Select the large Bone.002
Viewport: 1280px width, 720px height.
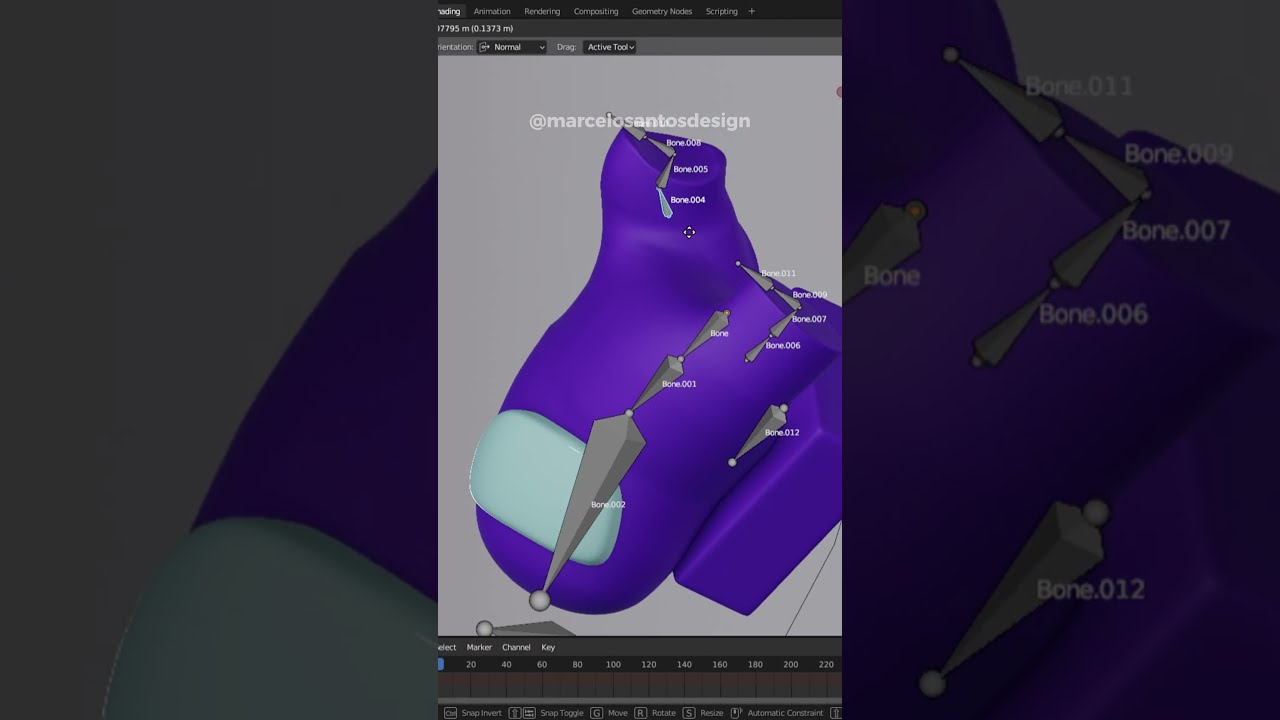[x=598, y=480]
